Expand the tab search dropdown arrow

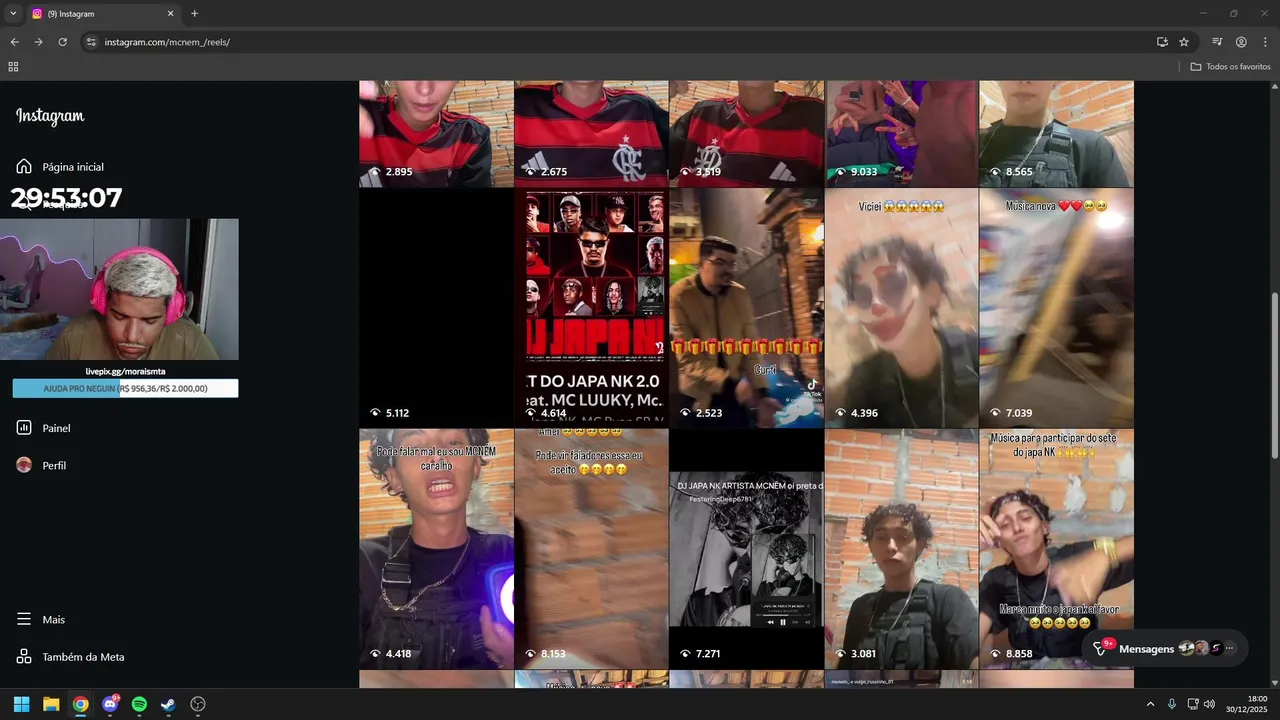point(13,14)
